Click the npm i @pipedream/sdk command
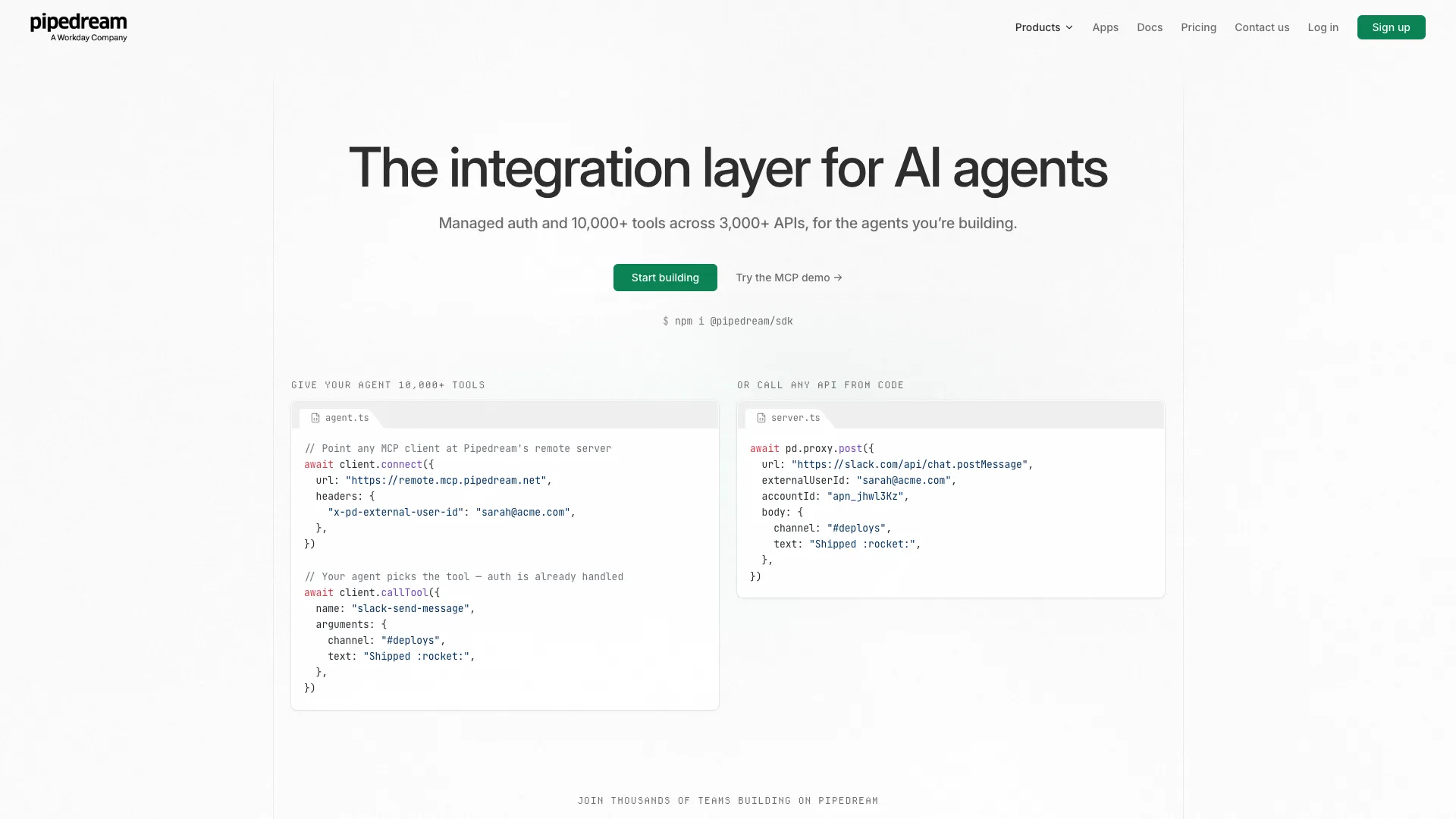This screenshot has height=819, width=1456. (728, 322)
